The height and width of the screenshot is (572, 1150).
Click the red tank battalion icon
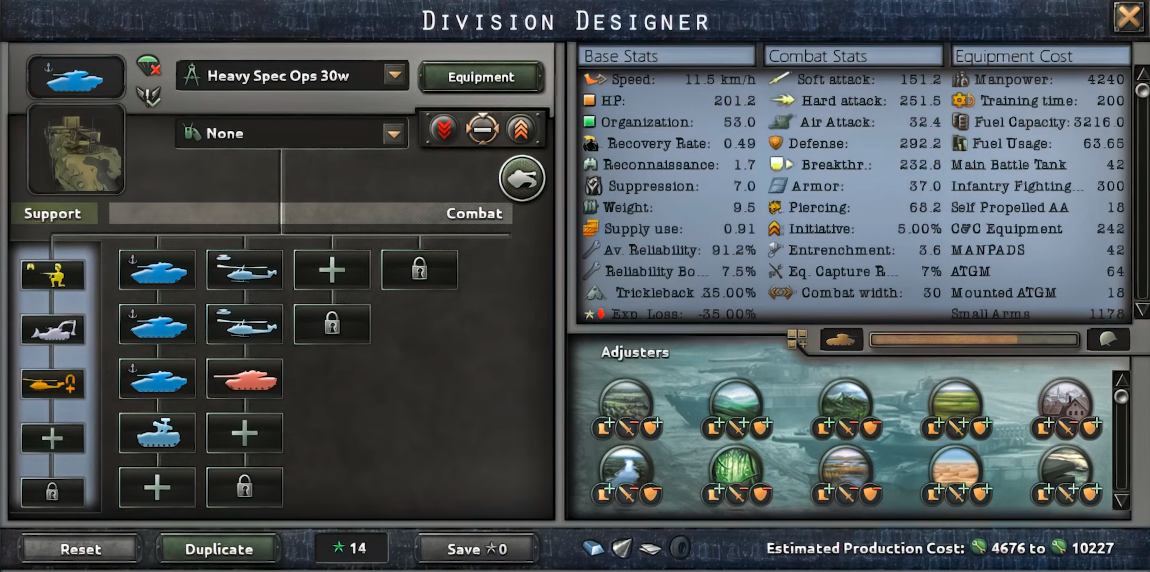coord(244,378)
